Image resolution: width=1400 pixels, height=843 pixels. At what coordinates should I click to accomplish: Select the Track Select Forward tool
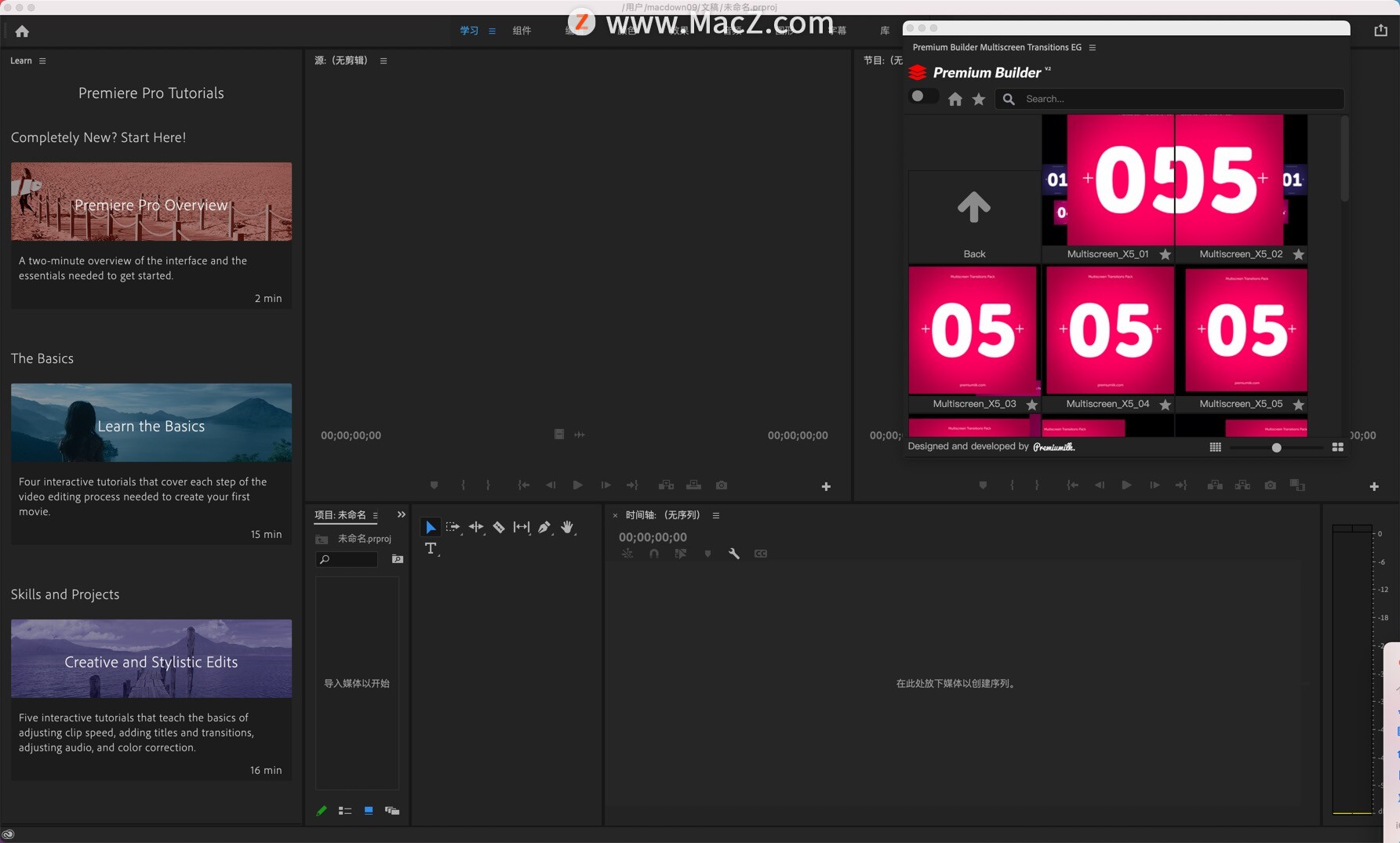pos(453,527)
